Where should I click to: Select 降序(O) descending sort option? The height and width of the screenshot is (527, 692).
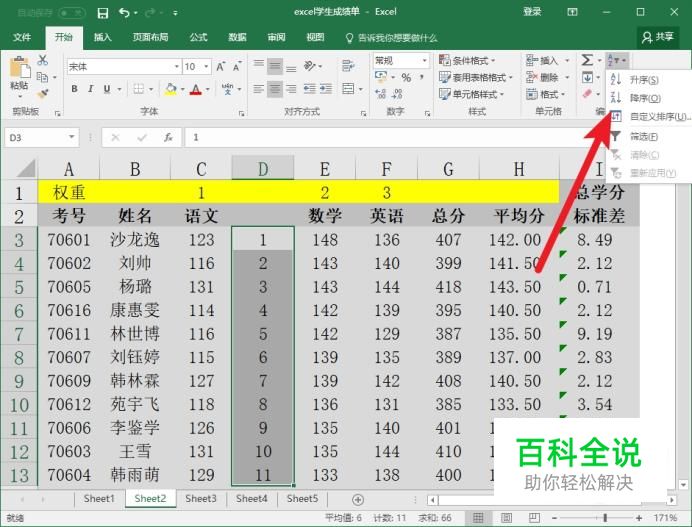(x=645, y=98)
